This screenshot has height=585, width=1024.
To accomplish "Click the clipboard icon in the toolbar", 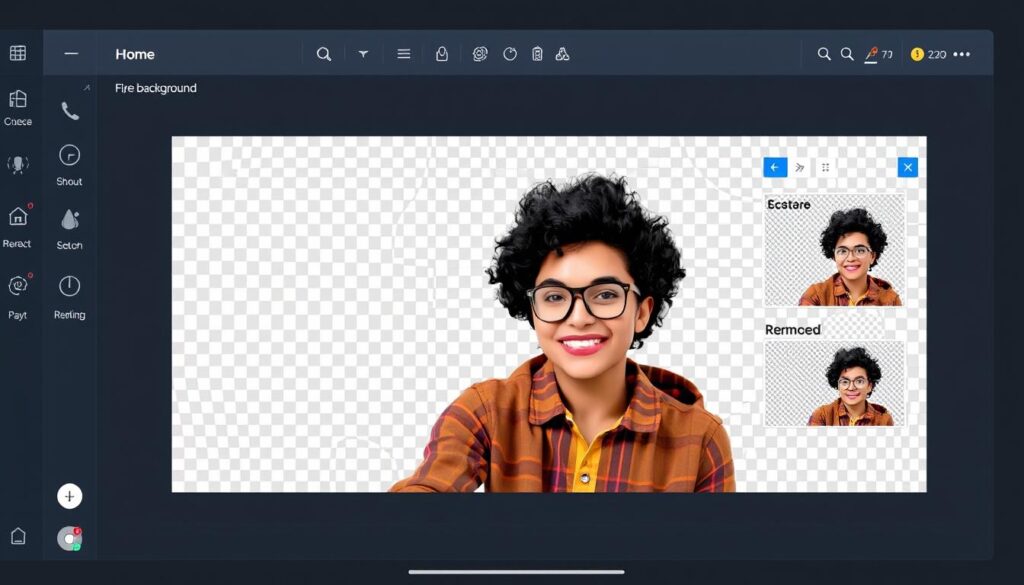I will tap(537, 54).
